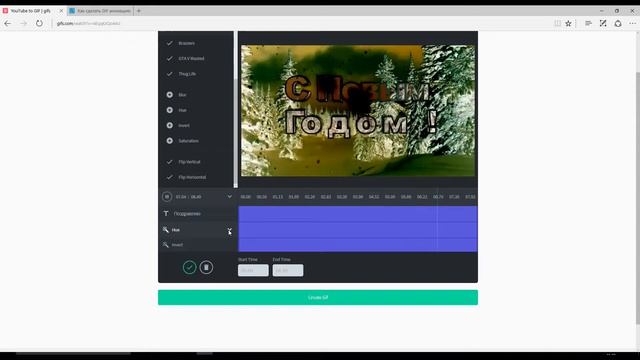Select the Invert layer wand icon
The height and width of the screenshot is (360, 640).
click(x=166, y=245)
